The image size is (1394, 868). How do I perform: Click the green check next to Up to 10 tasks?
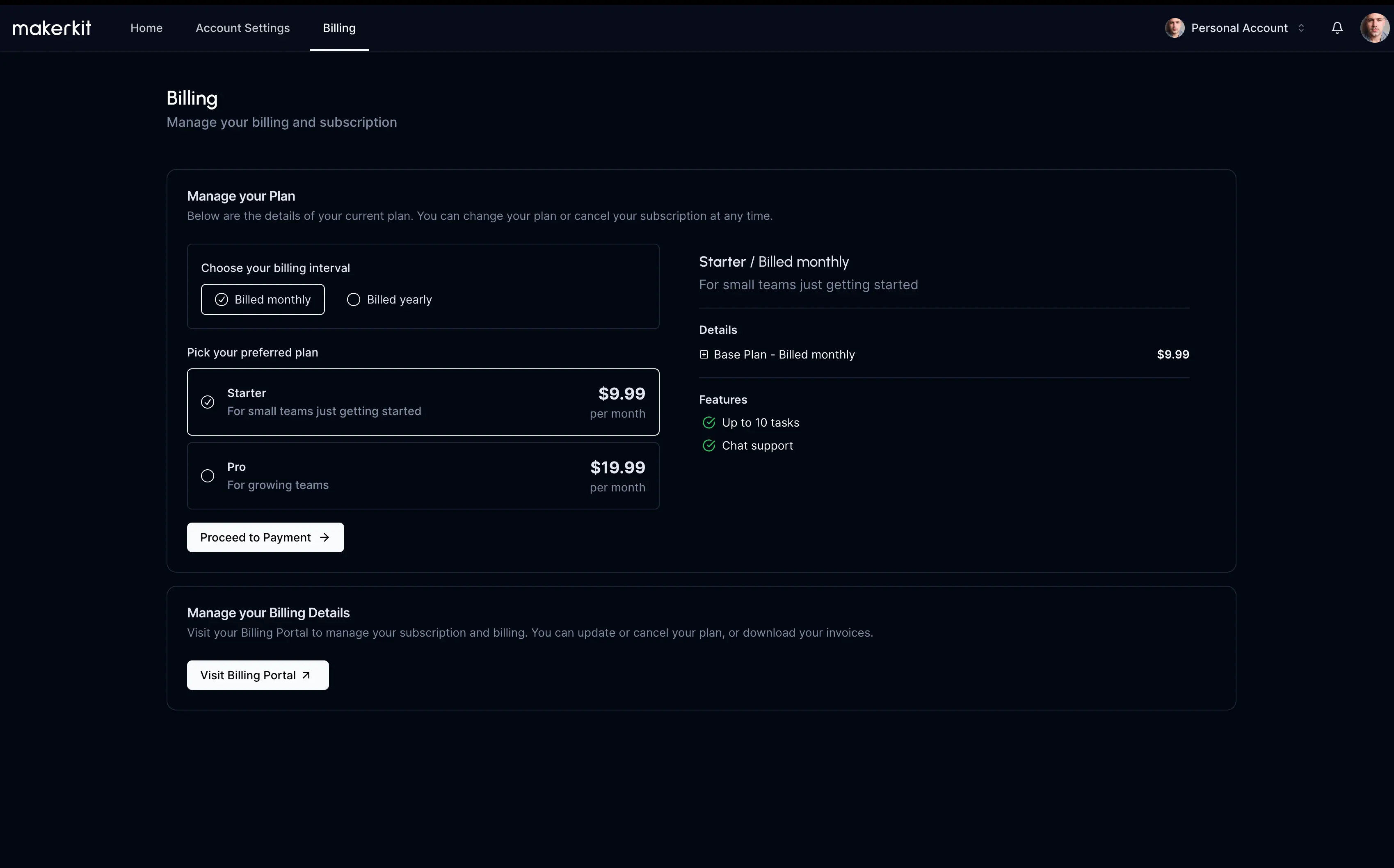click(709, 423)
